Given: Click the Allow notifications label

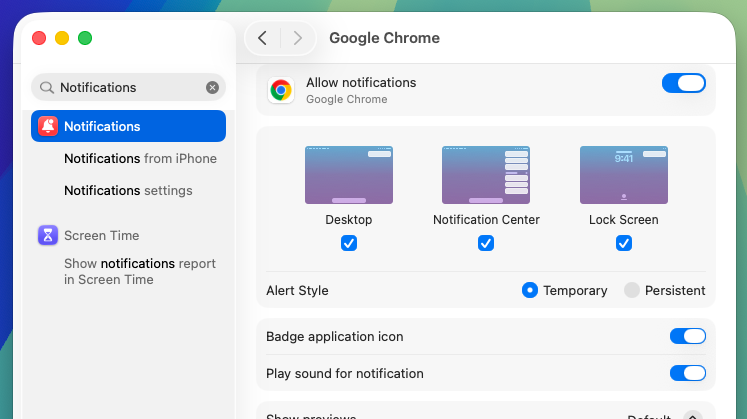Looking at the screenshot, I should tap(361, 82).
